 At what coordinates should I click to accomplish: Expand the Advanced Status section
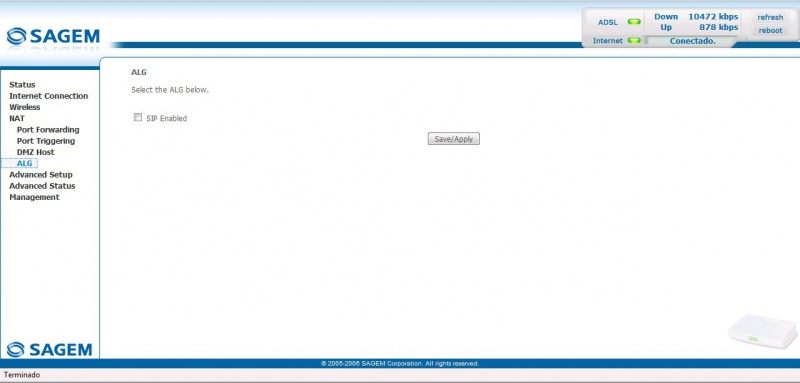[42, 186]
